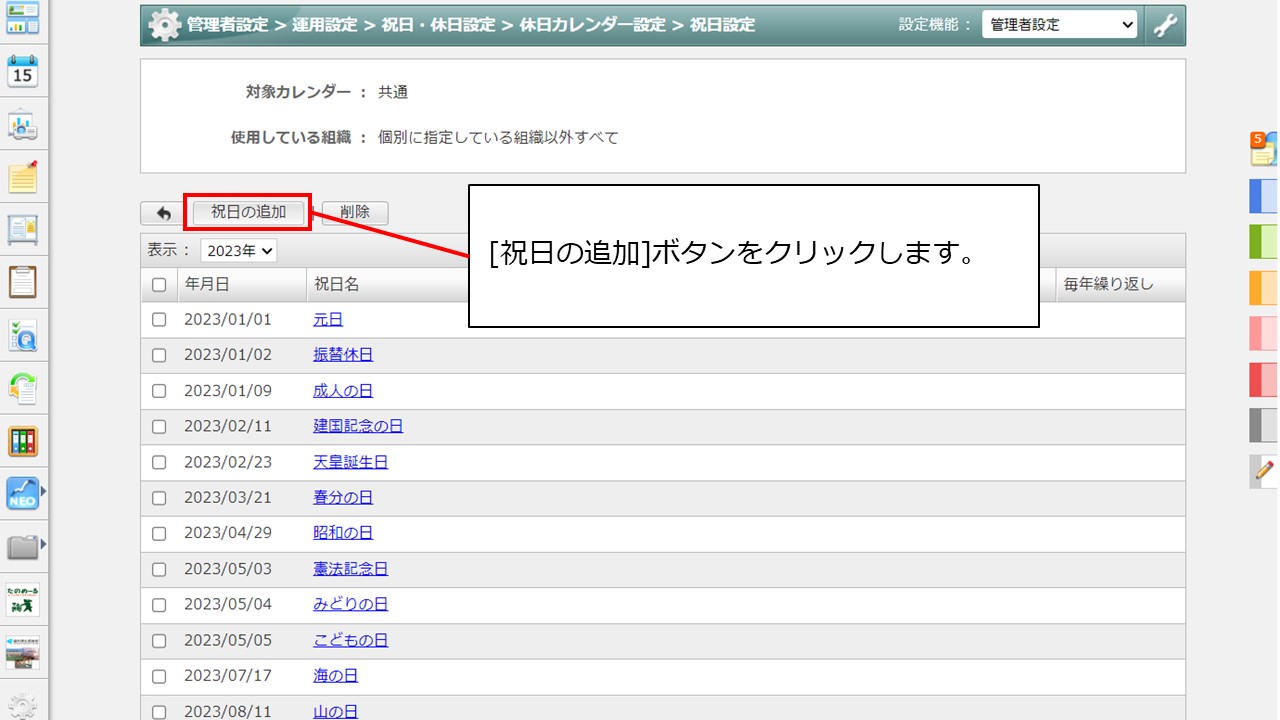Check the box for 2023/05/04 みどりの日
Image resolution: width=1280 pixels, height=720 pixels.
pyautogui.click(x=159, y=605)
